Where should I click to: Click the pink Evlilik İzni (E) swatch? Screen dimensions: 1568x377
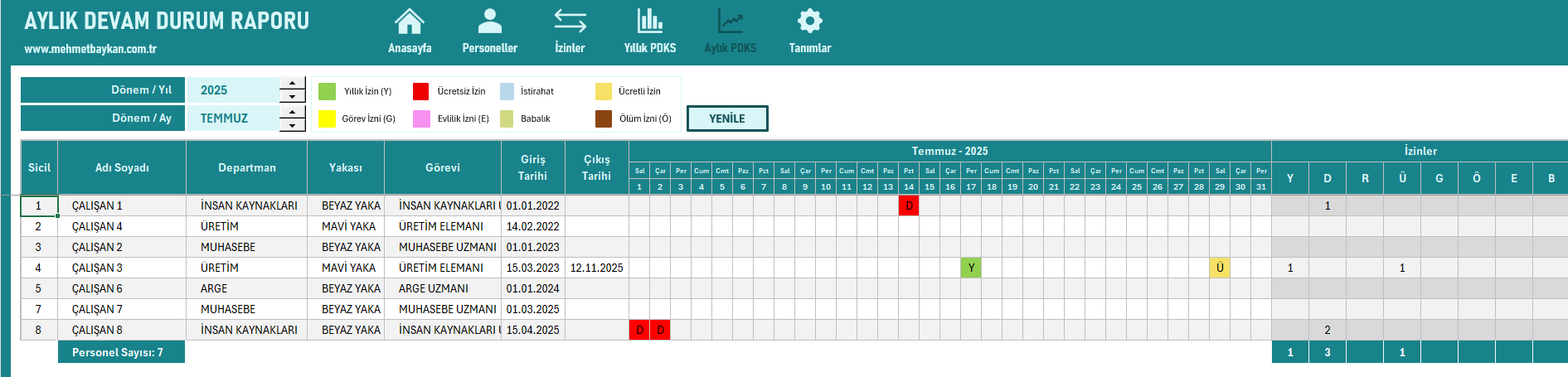coord(421,118)
